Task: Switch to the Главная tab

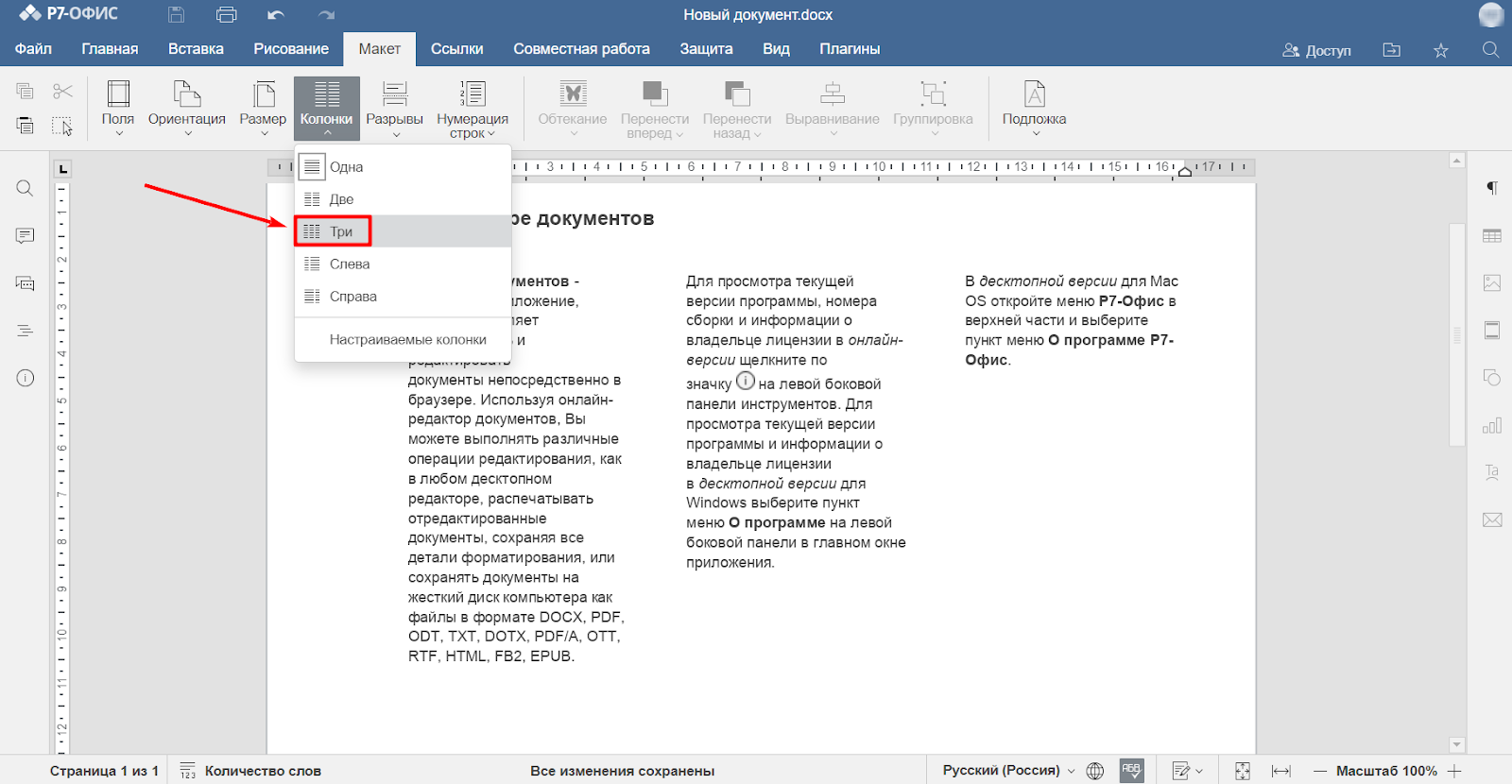Action: pyautogui.click(x=110, y=49)
